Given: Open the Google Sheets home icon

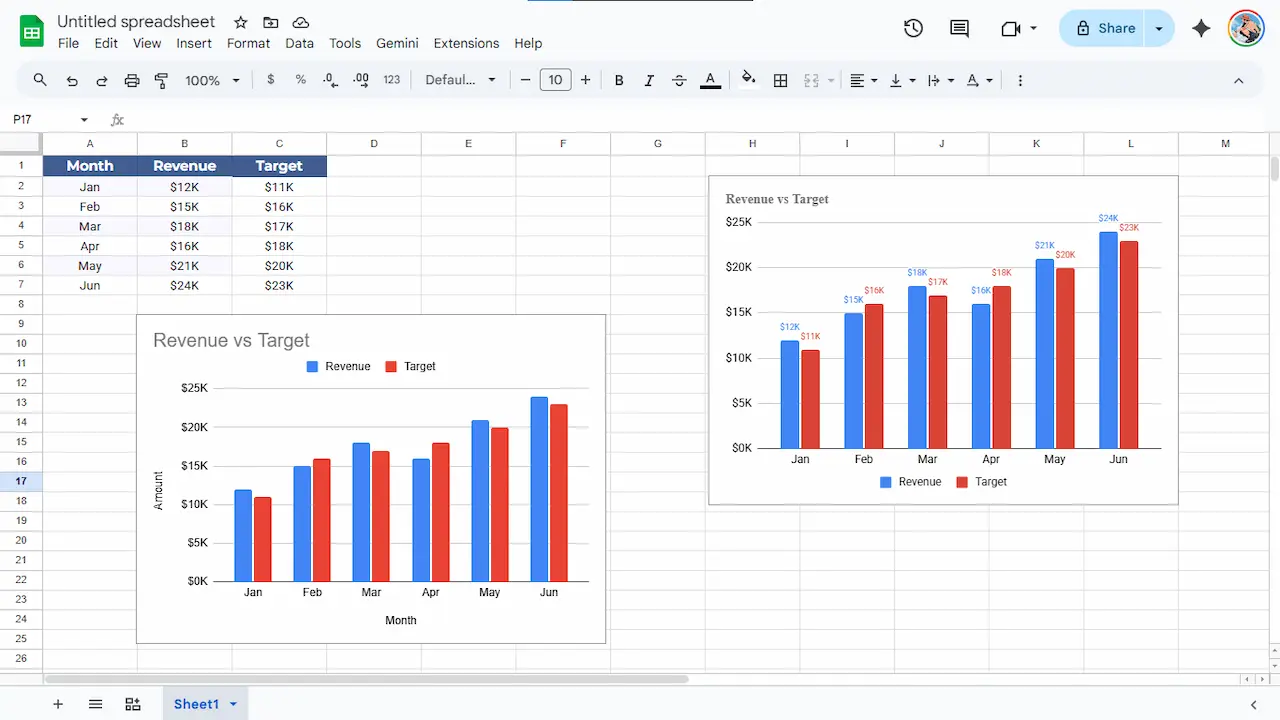Looking at the screenshot, I should (x=32, y=31).
